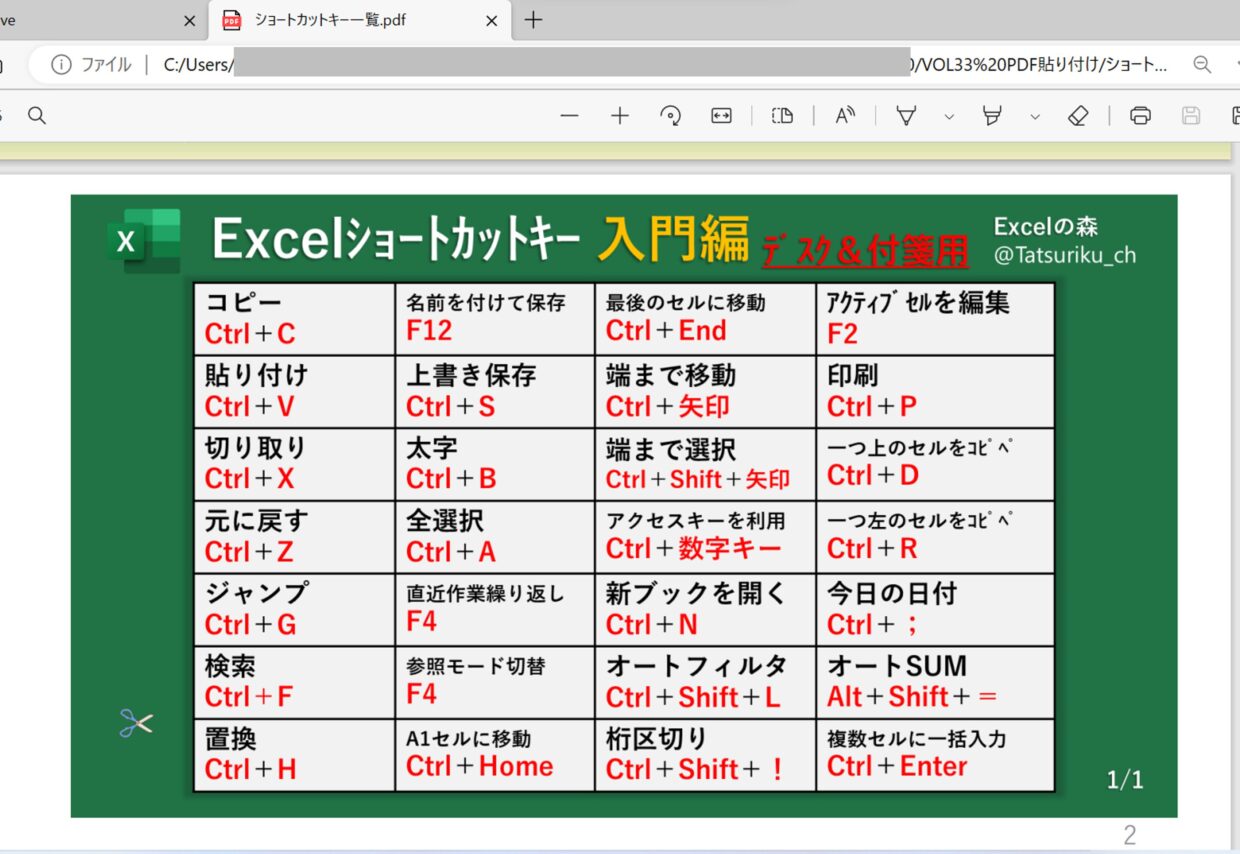The image size is (1240, 854).
Task: Zoom out with the minus button
Action: [570, 116]
